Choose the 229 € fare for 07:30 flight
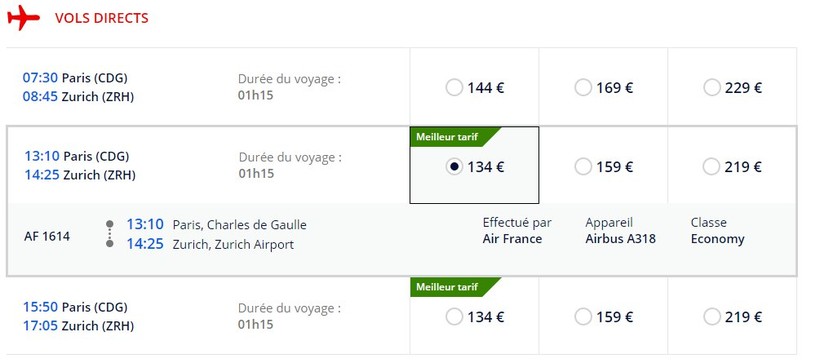The height and width of the screenshot is (363, 820). coord(712,87)
